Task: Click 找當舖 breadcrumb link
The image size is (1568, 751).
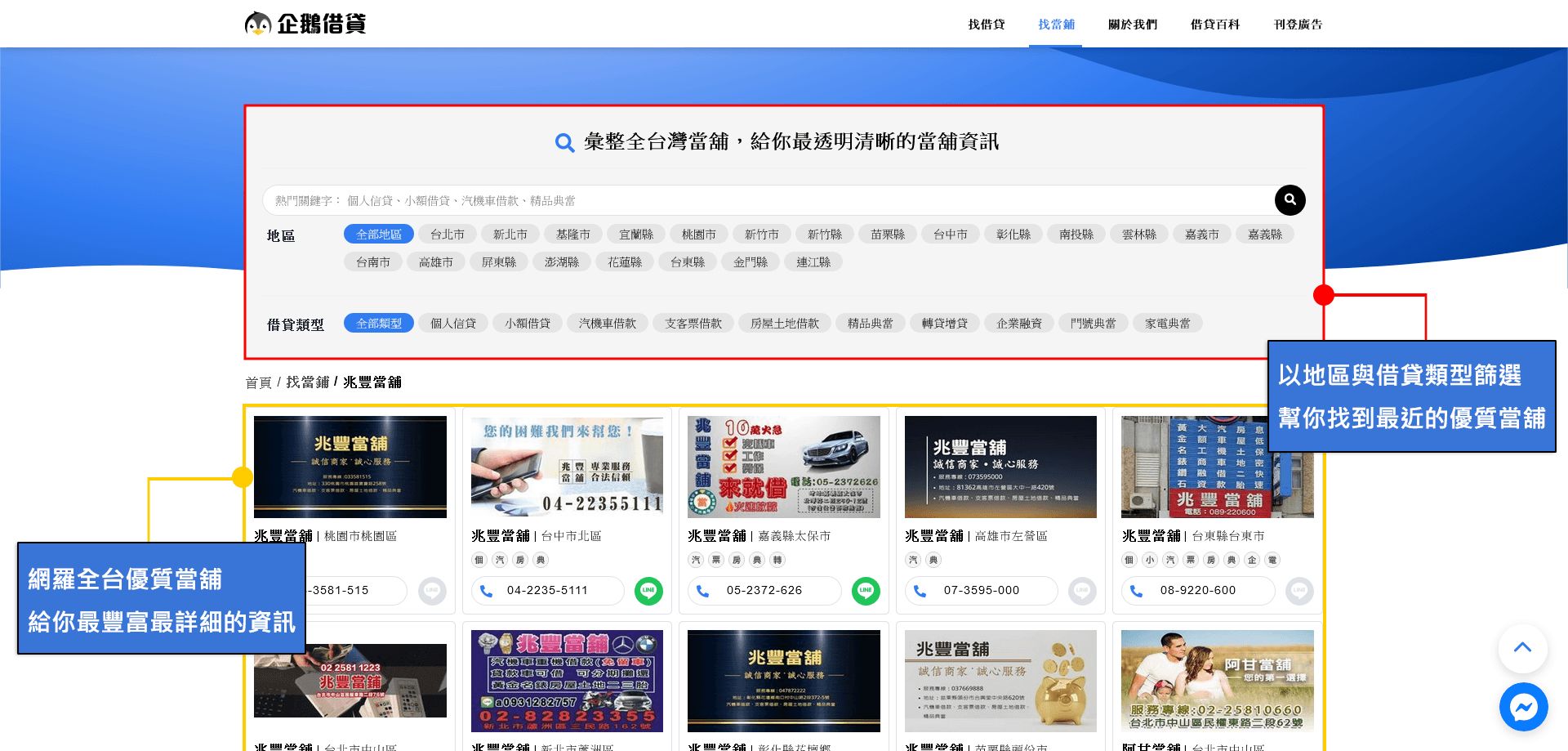Action: [x=307, y=382]
